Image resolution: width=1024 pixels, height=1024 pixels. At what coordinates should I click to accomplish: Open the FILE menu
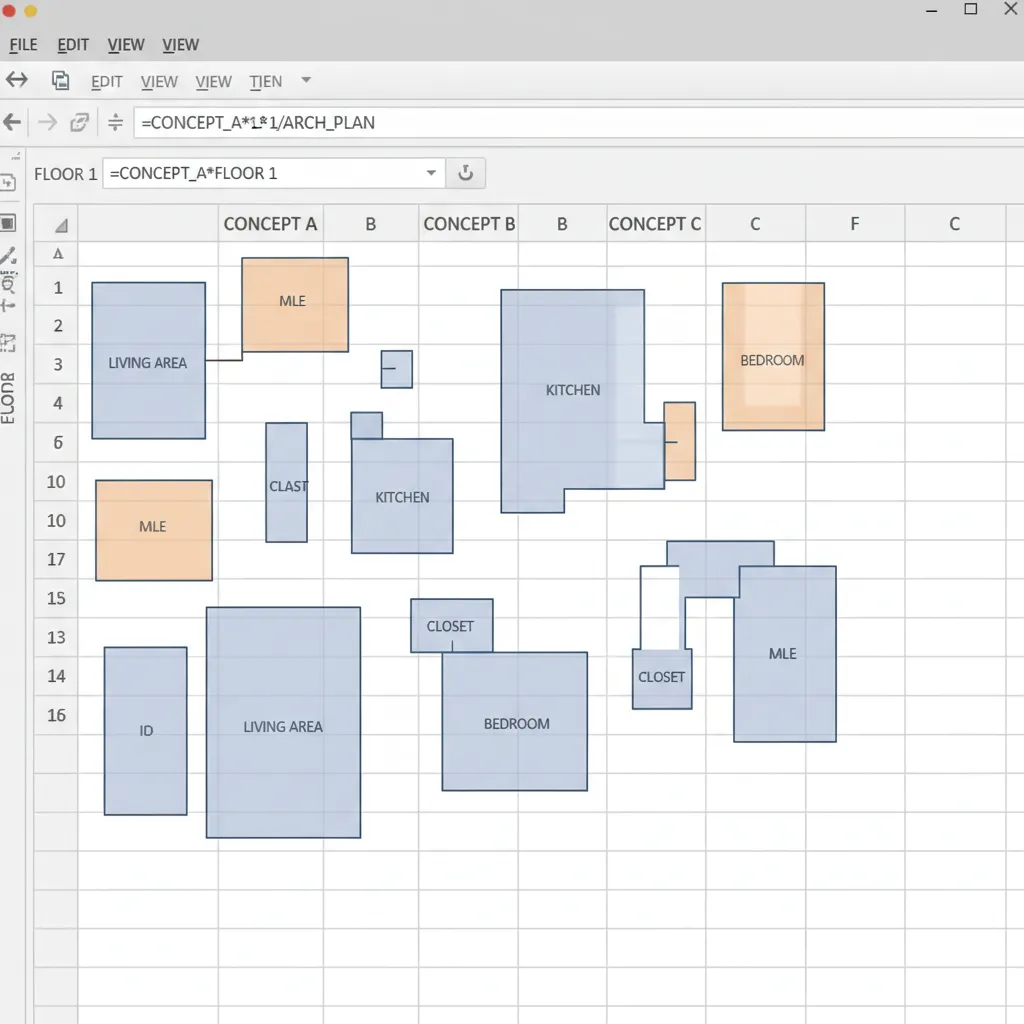click(24, 45)
